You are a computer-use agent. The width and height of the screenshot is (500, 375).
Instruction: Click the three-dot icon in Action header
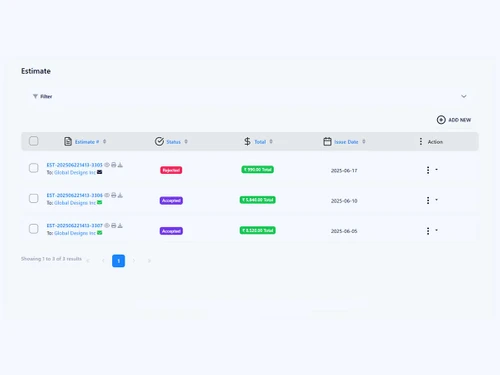tap(421, 141)
